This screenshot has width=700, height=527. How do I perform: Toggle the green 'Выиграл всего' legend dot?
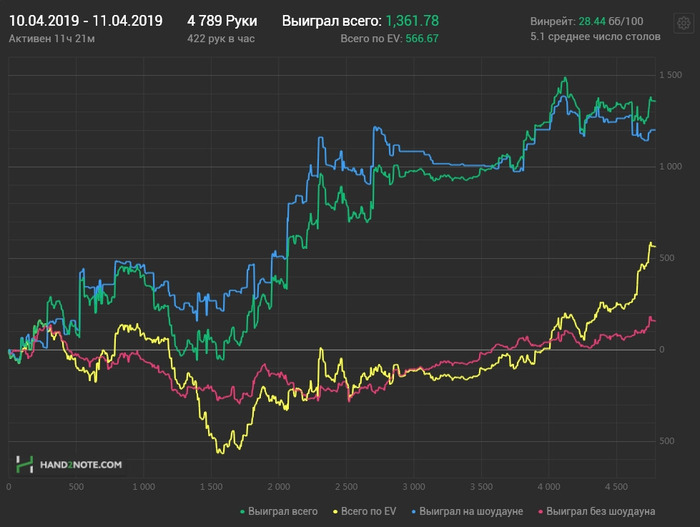point(242,512)
